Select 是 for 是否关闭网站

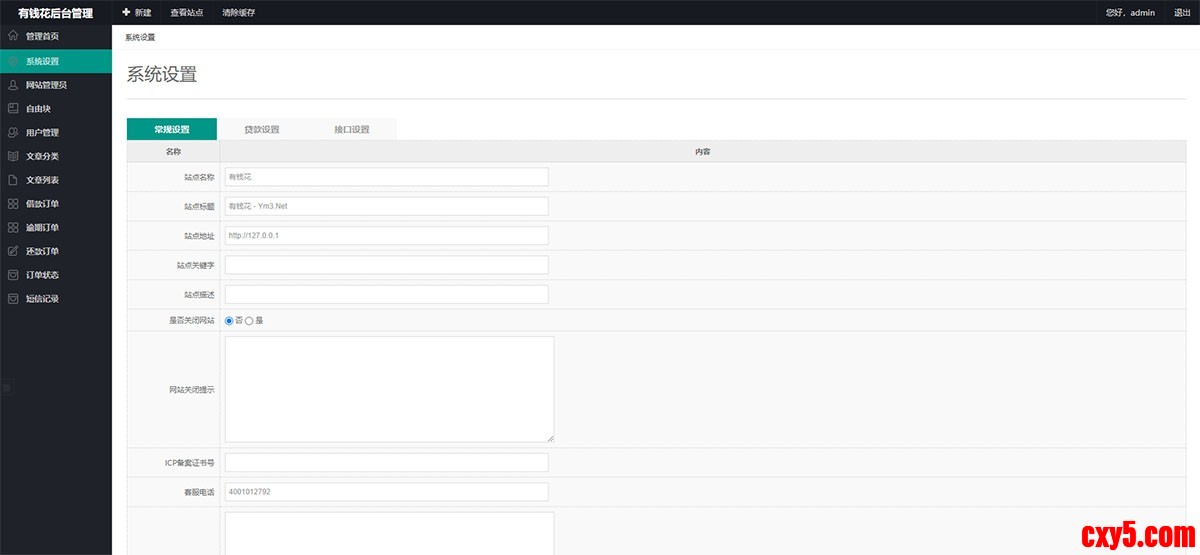pos(249,321)
